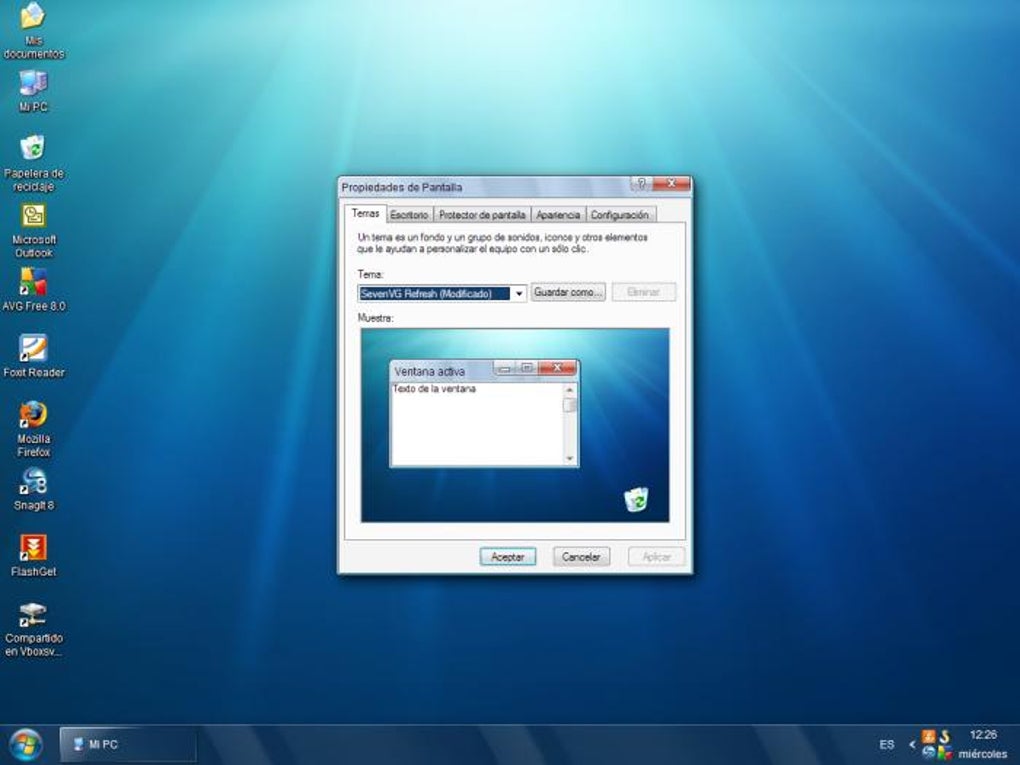This screenshot has height=765, width=1020.
Task: Switch to the Temas tab
Action: click(366, 213)
